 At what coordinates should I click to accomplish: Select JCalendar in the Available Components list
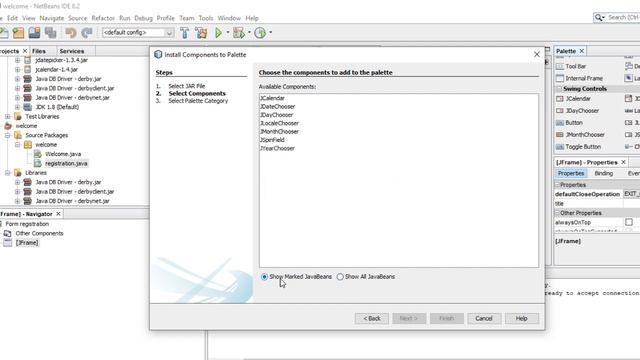[x=272, y=98]
